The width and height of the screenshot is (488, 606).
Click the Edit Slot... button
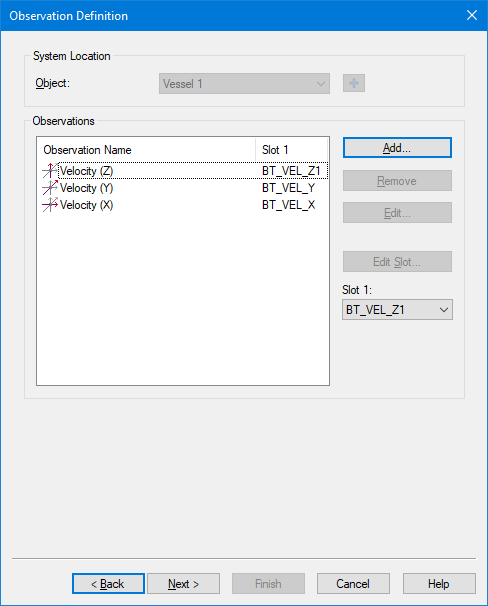pos(397,262)
